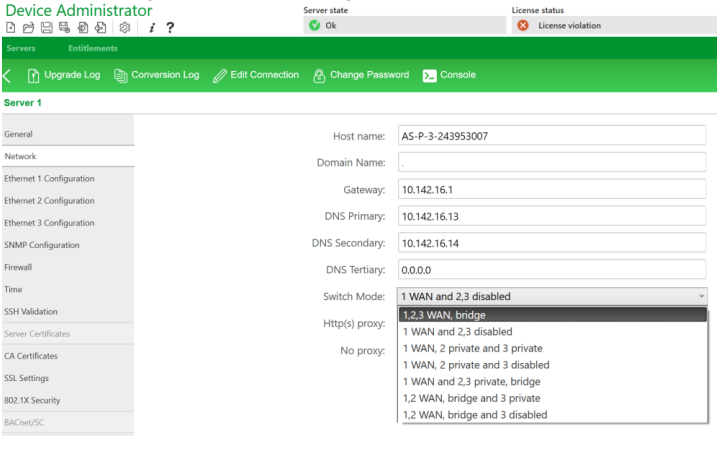This screenshot has width=725, height=454.
Task: Open SSL Settings
Action: pyautogui.click(x=68, y=378)
